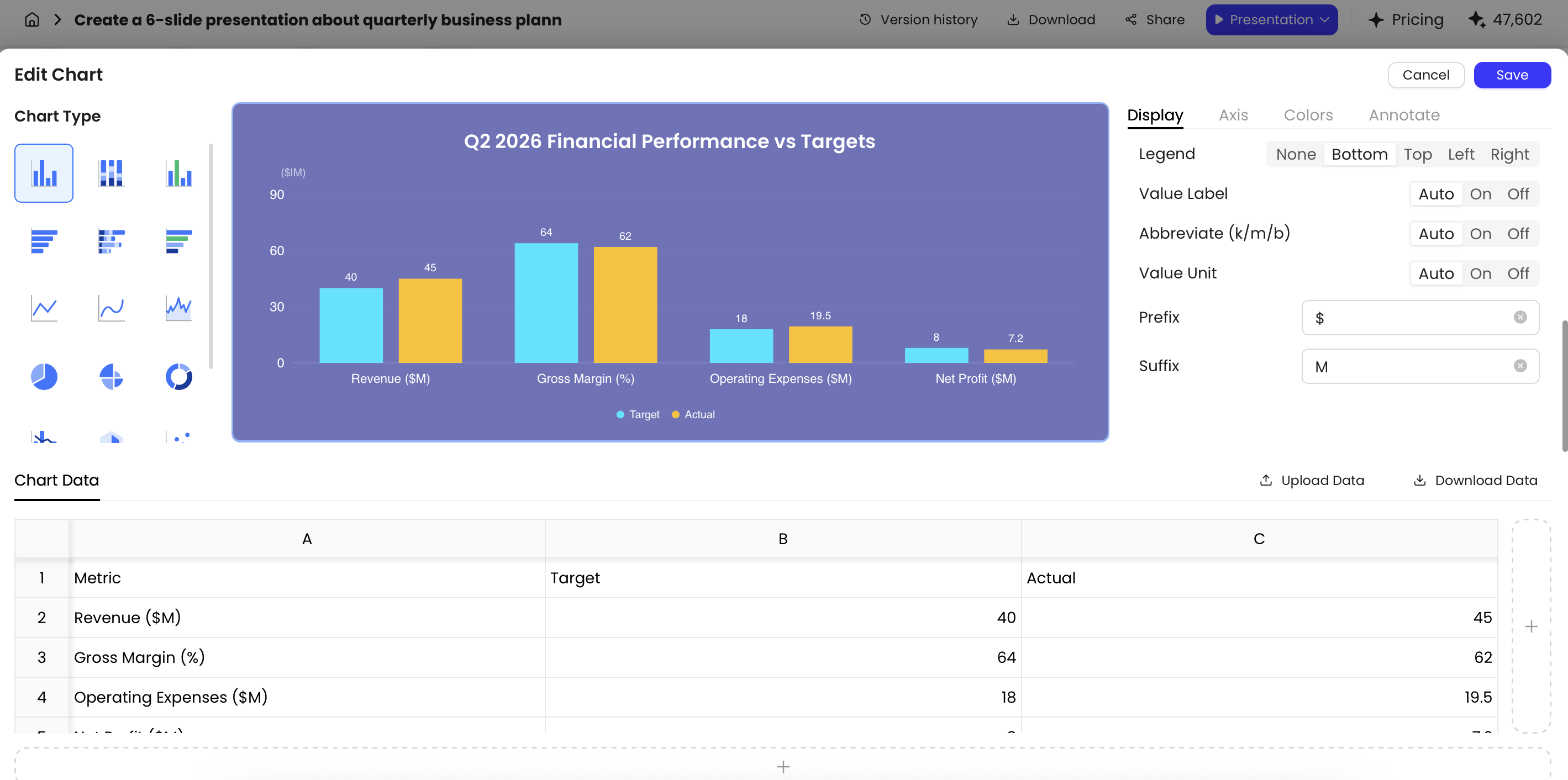The image size is (1568, 780).
Task: Choose the multi-color column chart type
Action: click(178, 173)
